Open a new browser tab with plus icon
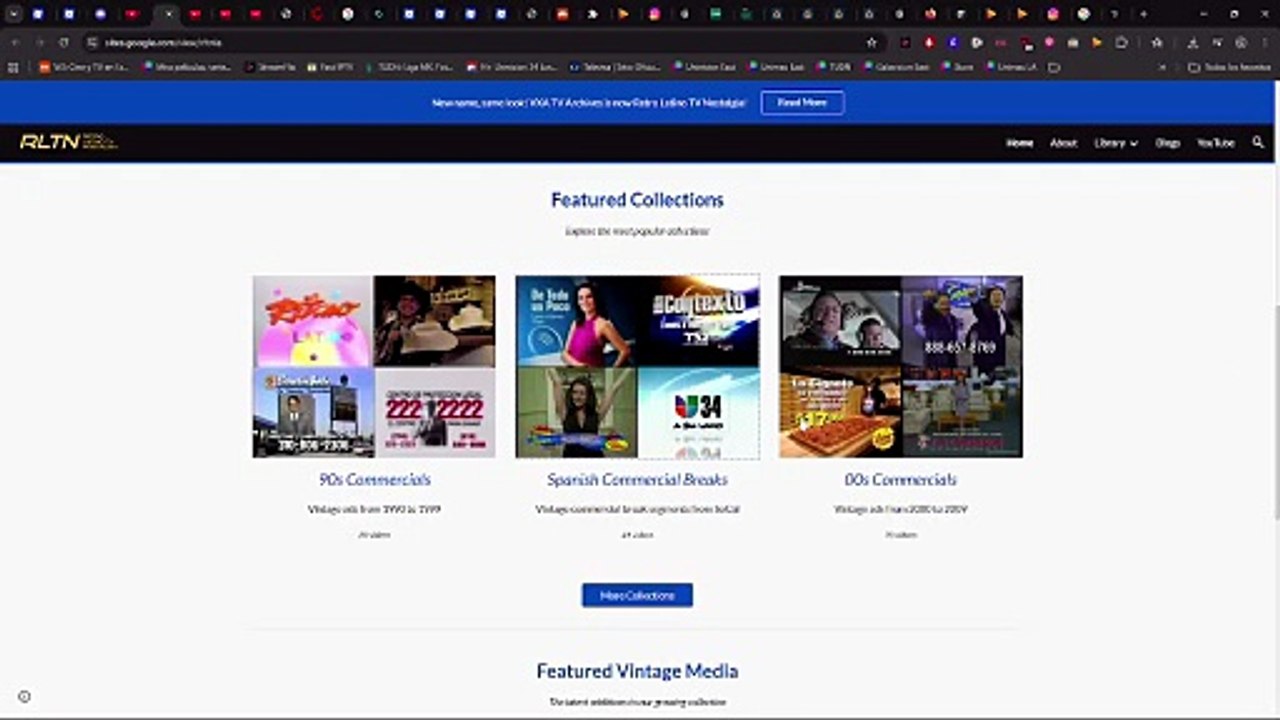Image resolution: width=1280 pixels, height=720 pixels. pyautogui.click(x=1144, y=14)
